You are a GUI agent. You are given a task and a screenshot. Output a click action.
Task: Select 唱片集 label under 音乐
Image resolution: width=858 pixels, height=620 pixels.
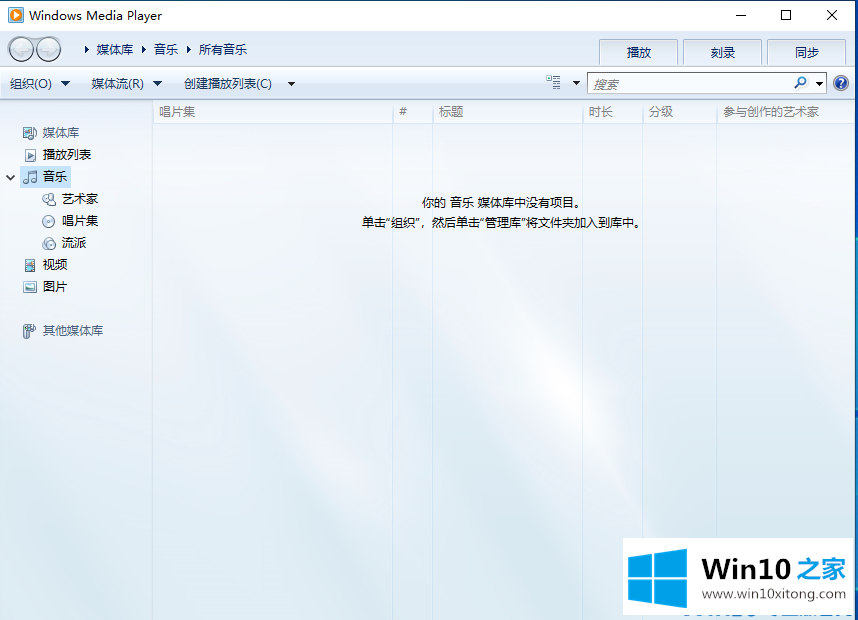(80, 221)
